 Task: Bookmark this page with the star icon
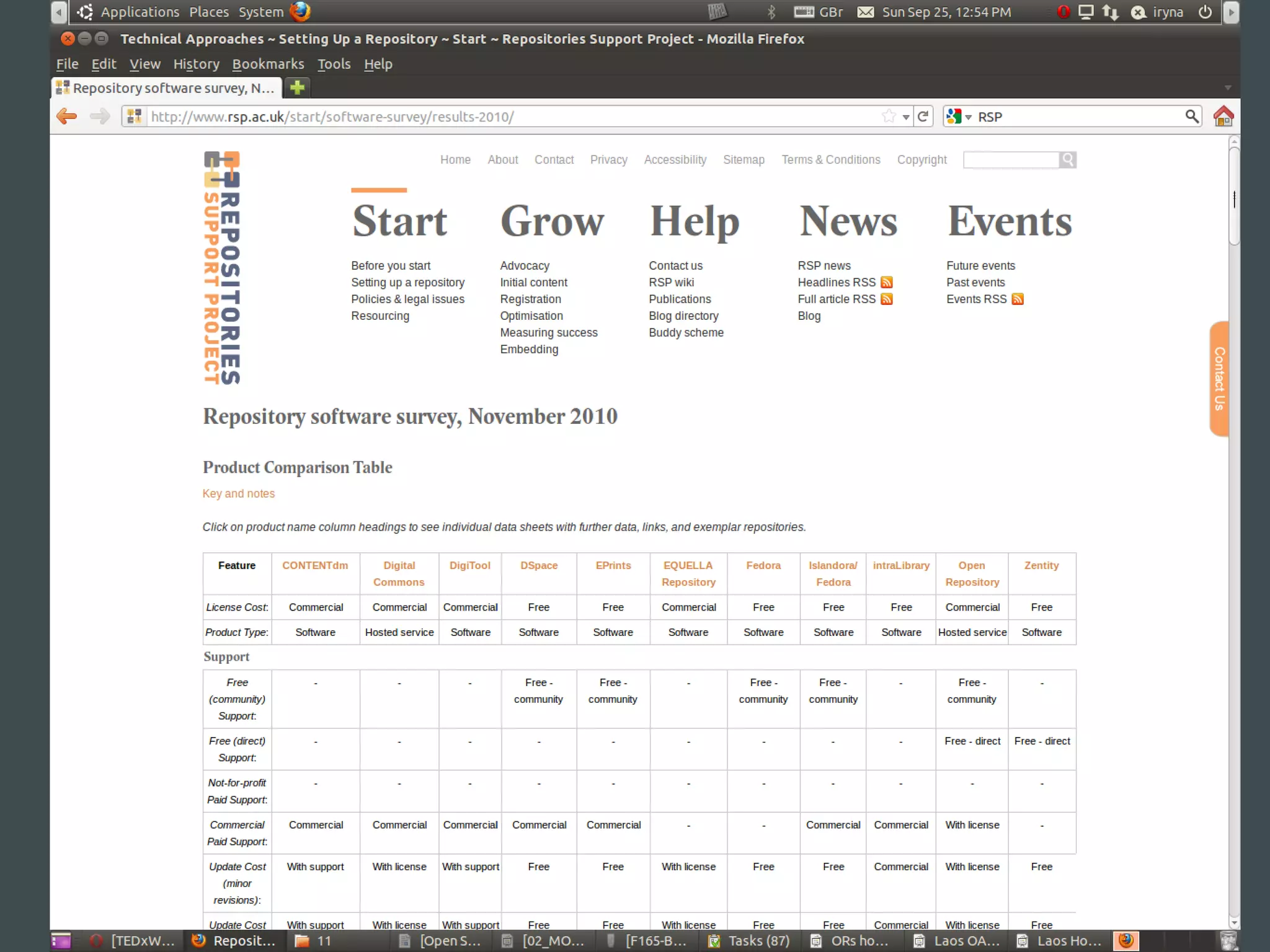[889, 117]
